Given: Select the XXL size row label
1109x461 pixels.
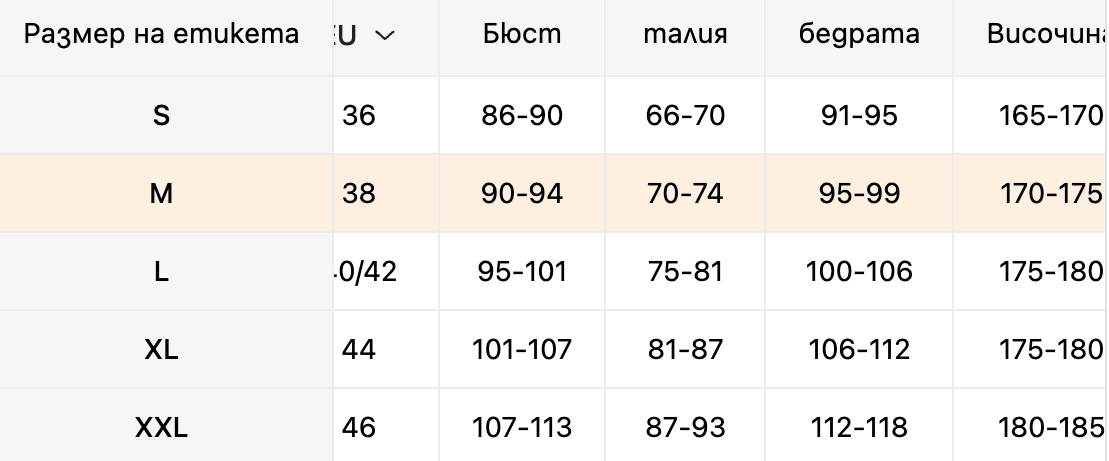Looking at the screenshot, I should 161,427.
